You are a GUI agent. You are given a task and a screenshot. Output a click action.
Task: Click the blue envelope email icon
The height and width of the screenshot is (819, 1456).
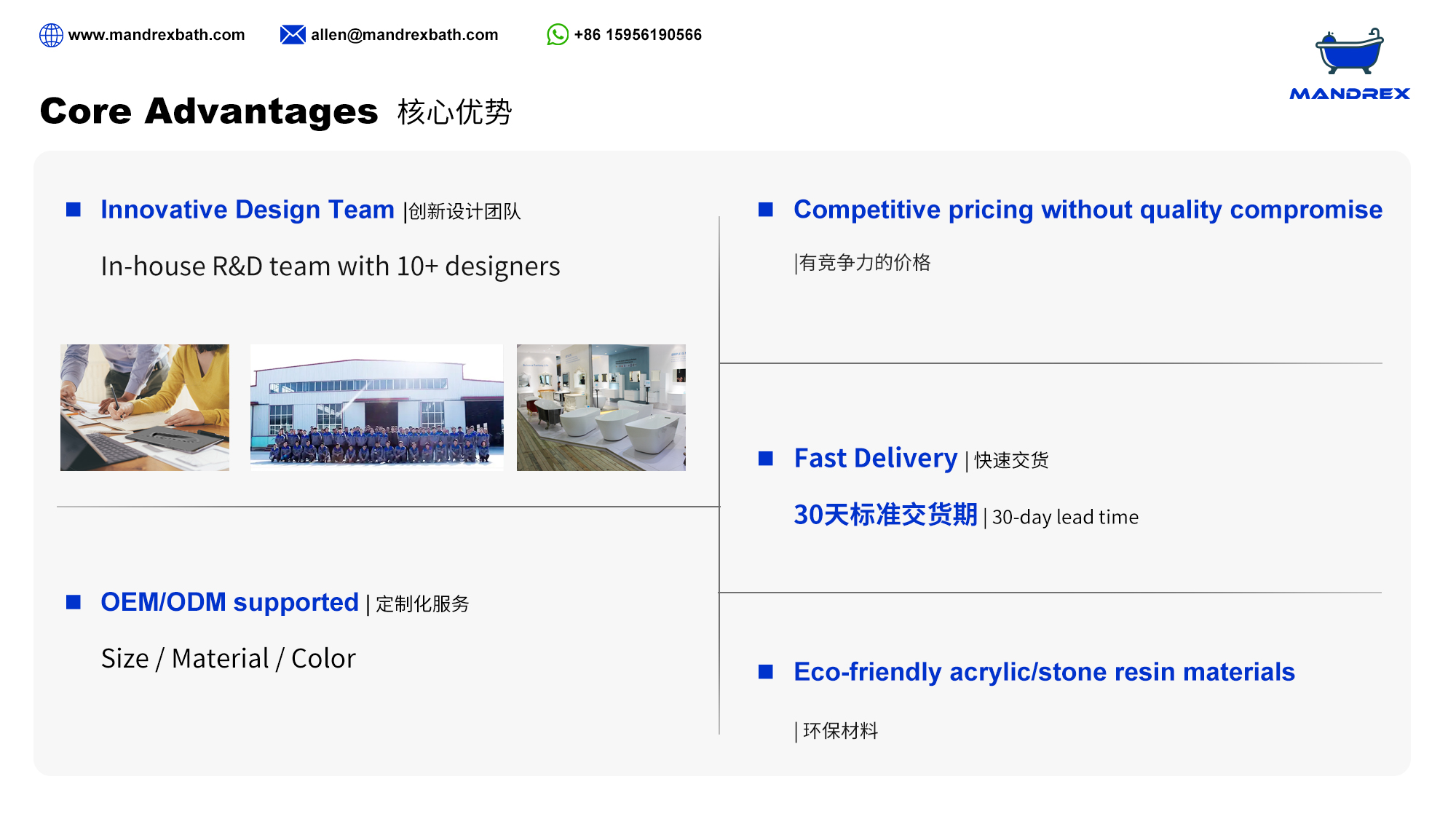tap(293, 35)
